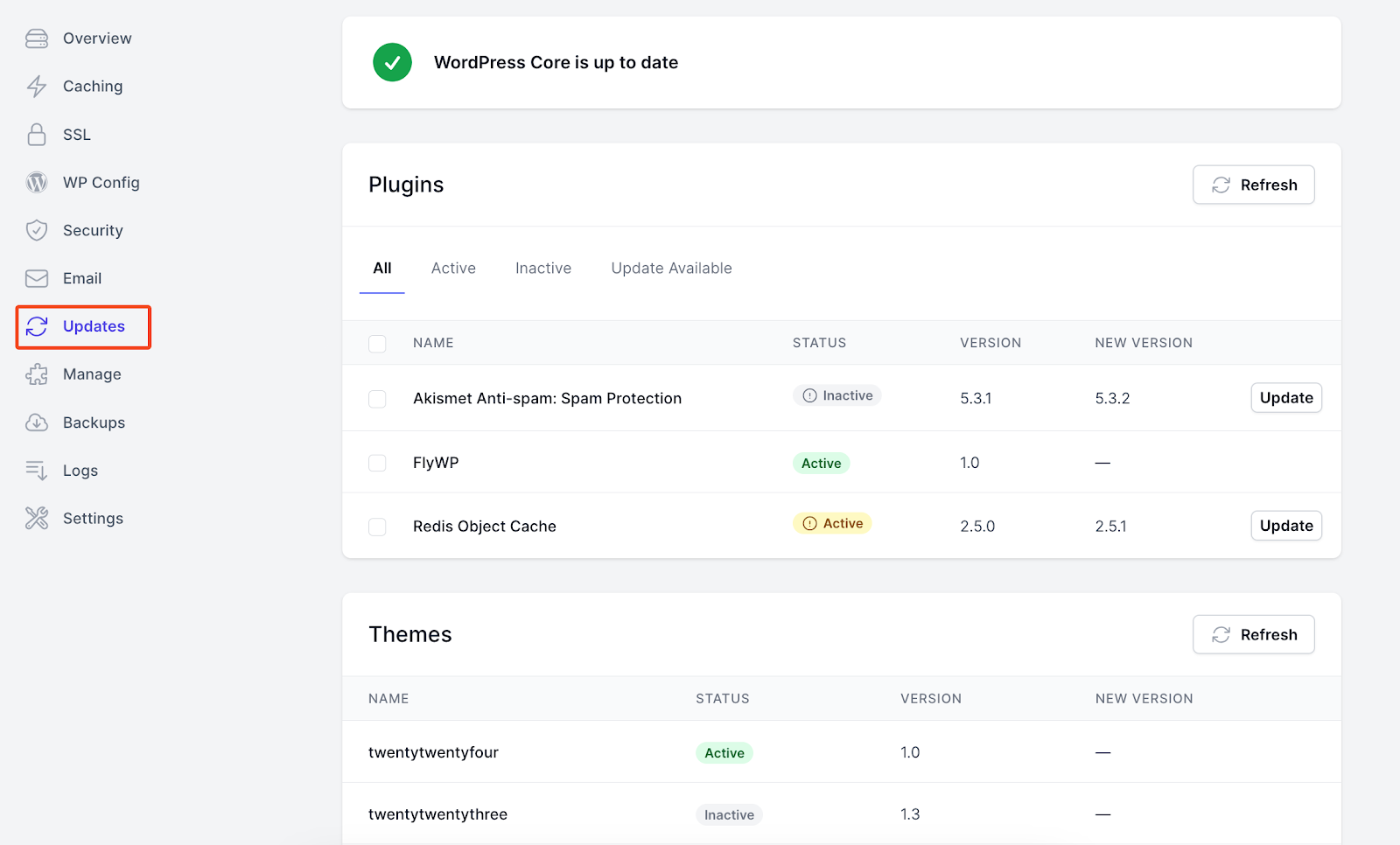Viewport: 1400px width, 845px height.
Task: Click the Updates sync arrows icon
Action: [37, 326]
